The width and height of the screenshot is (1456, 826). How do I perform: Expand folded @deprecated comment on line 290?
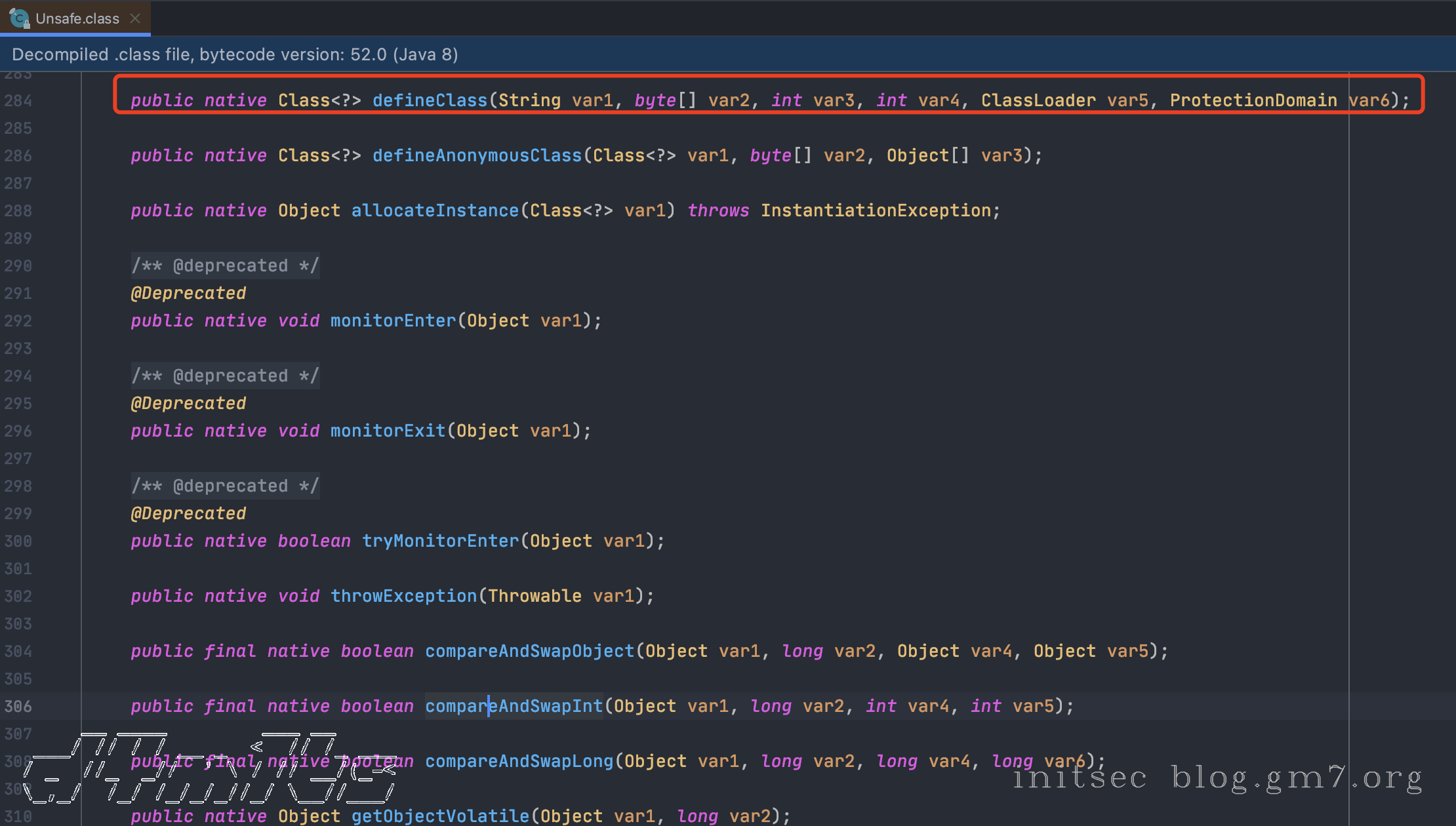pos(225,265)
